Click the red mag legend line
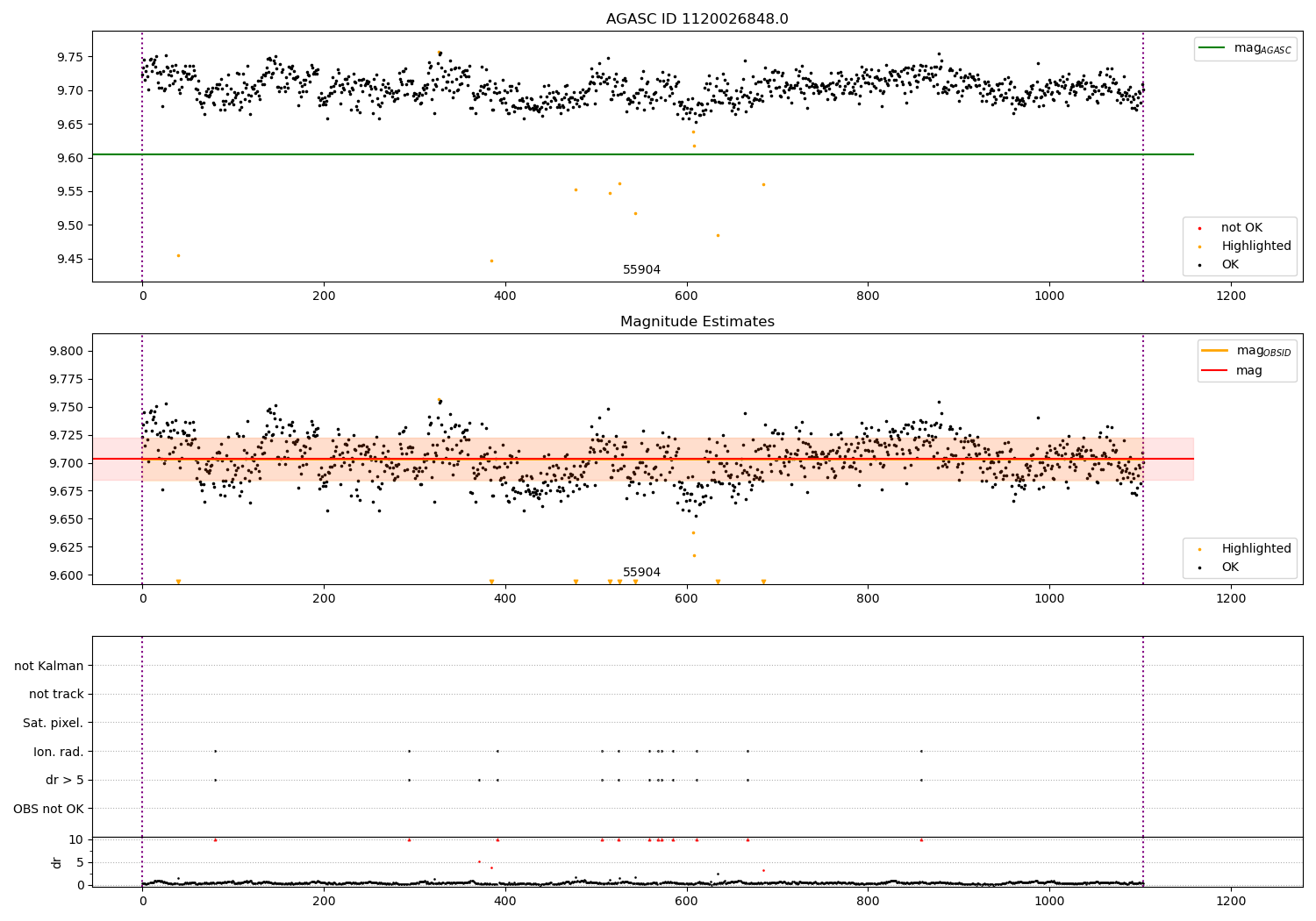 click(1215, 371)
